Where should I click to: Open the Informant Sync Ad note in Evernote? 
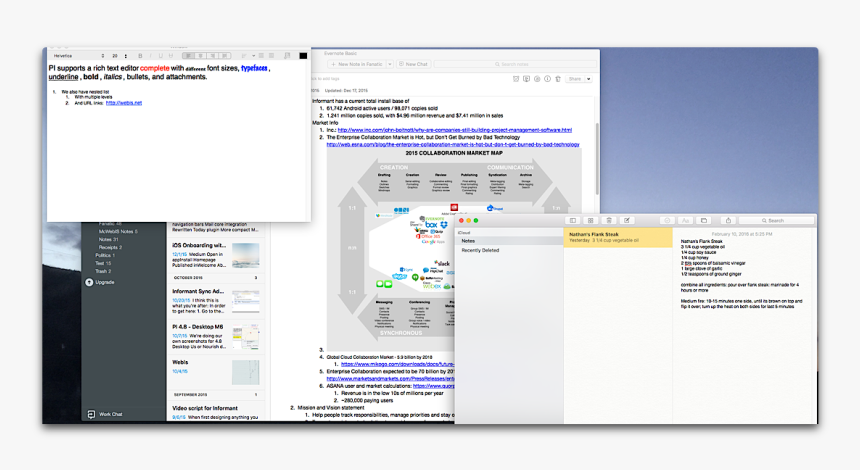click(216, 301)
